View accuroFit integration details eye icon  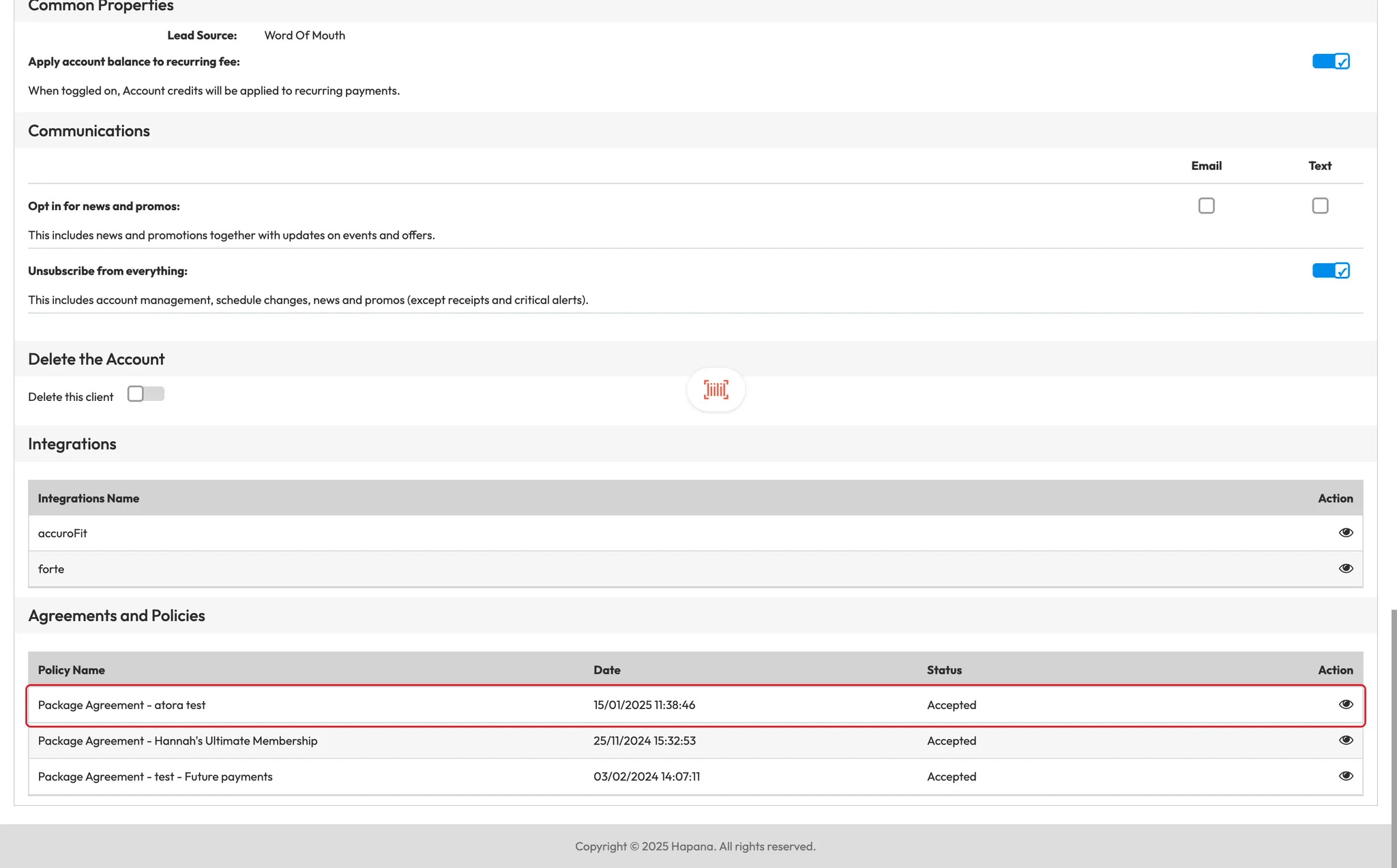click(x=1345, y=533)
